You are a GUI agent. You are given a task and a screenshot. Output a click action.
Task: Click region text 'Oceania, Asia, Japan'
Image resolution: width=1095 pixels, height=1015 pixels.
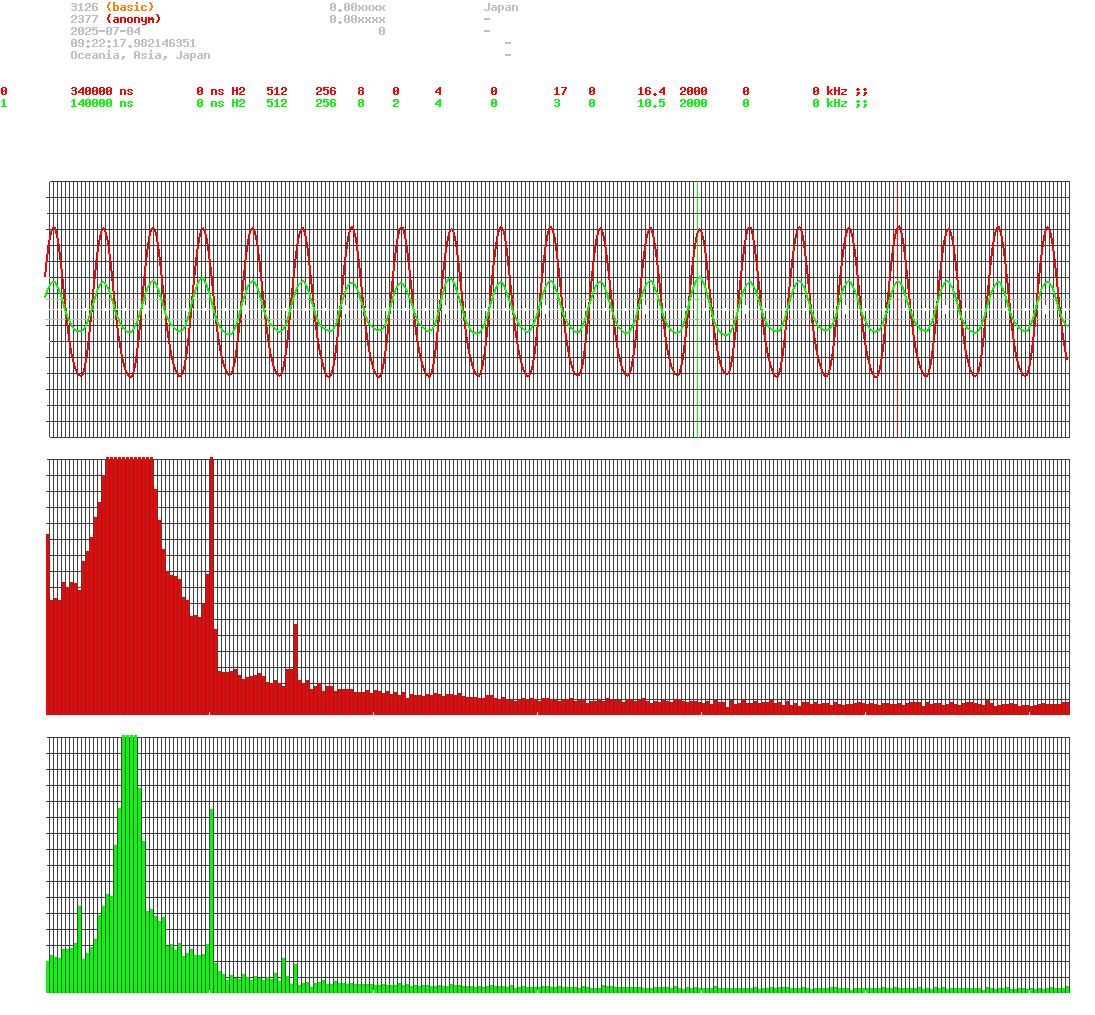[x=140, y=55]
